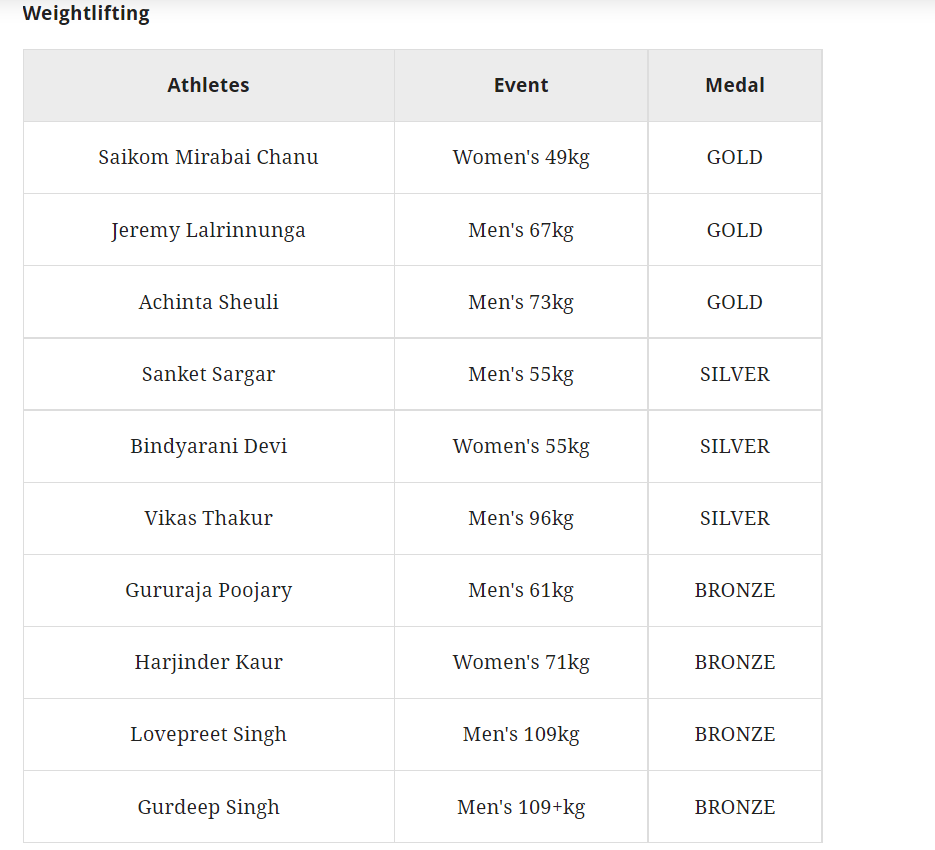This screenshot has height=850, width=935.
Task: Click the Vikas Thakur name
Action: tap(208, 518)
